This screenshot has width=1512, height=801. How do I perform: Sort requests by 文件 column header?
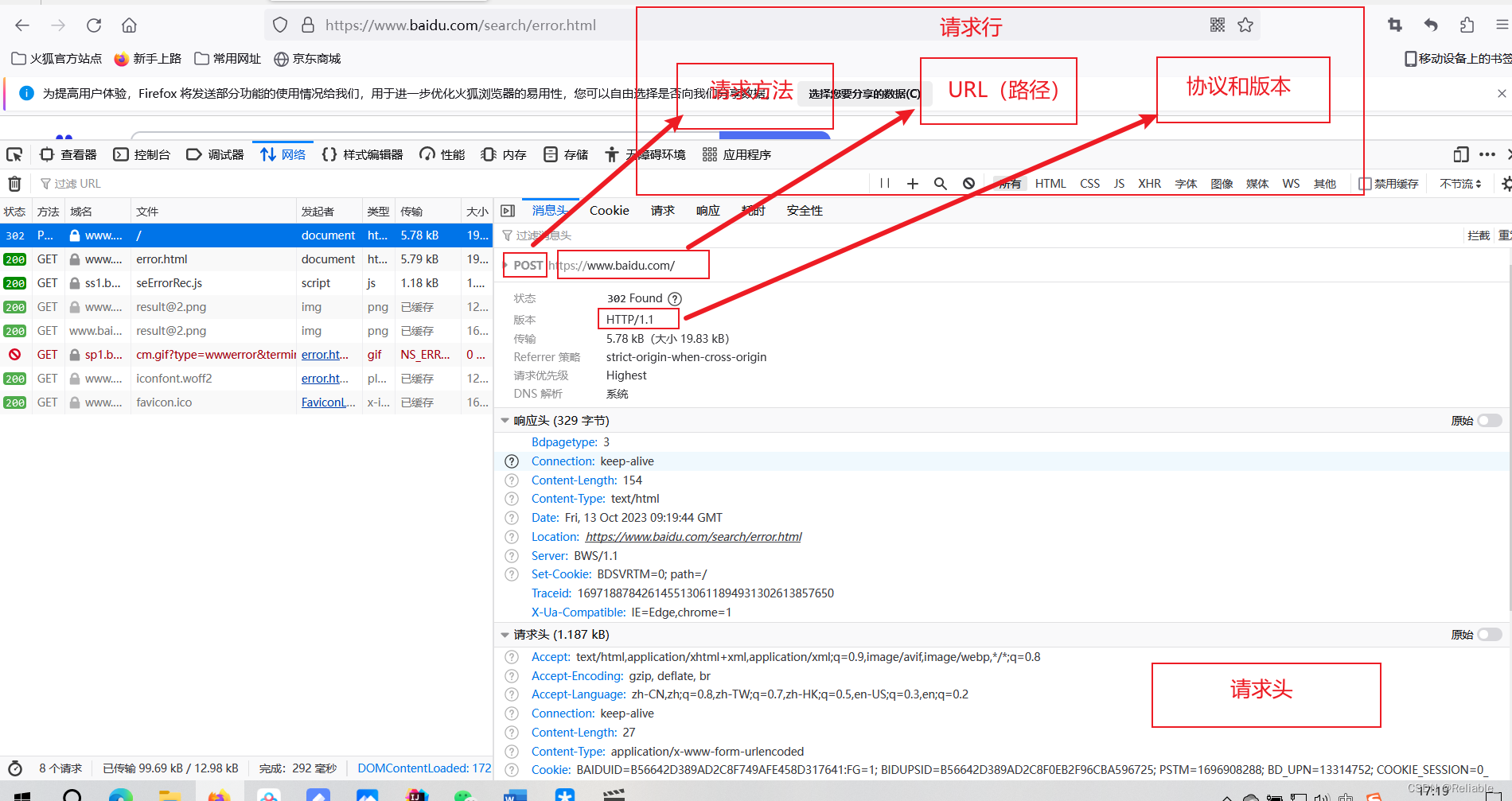pyautogui.click(x=212, y=212)
